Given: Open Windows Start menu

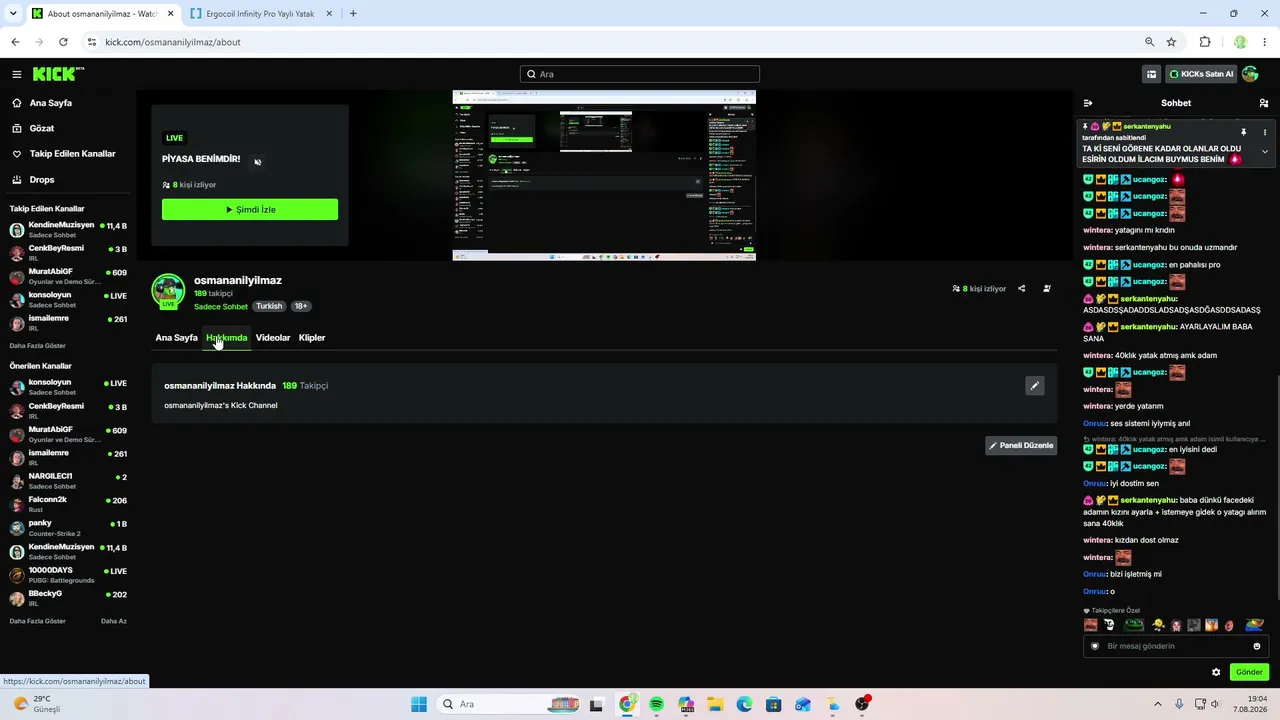Looking at the screenshot, I should pos(419,704).
